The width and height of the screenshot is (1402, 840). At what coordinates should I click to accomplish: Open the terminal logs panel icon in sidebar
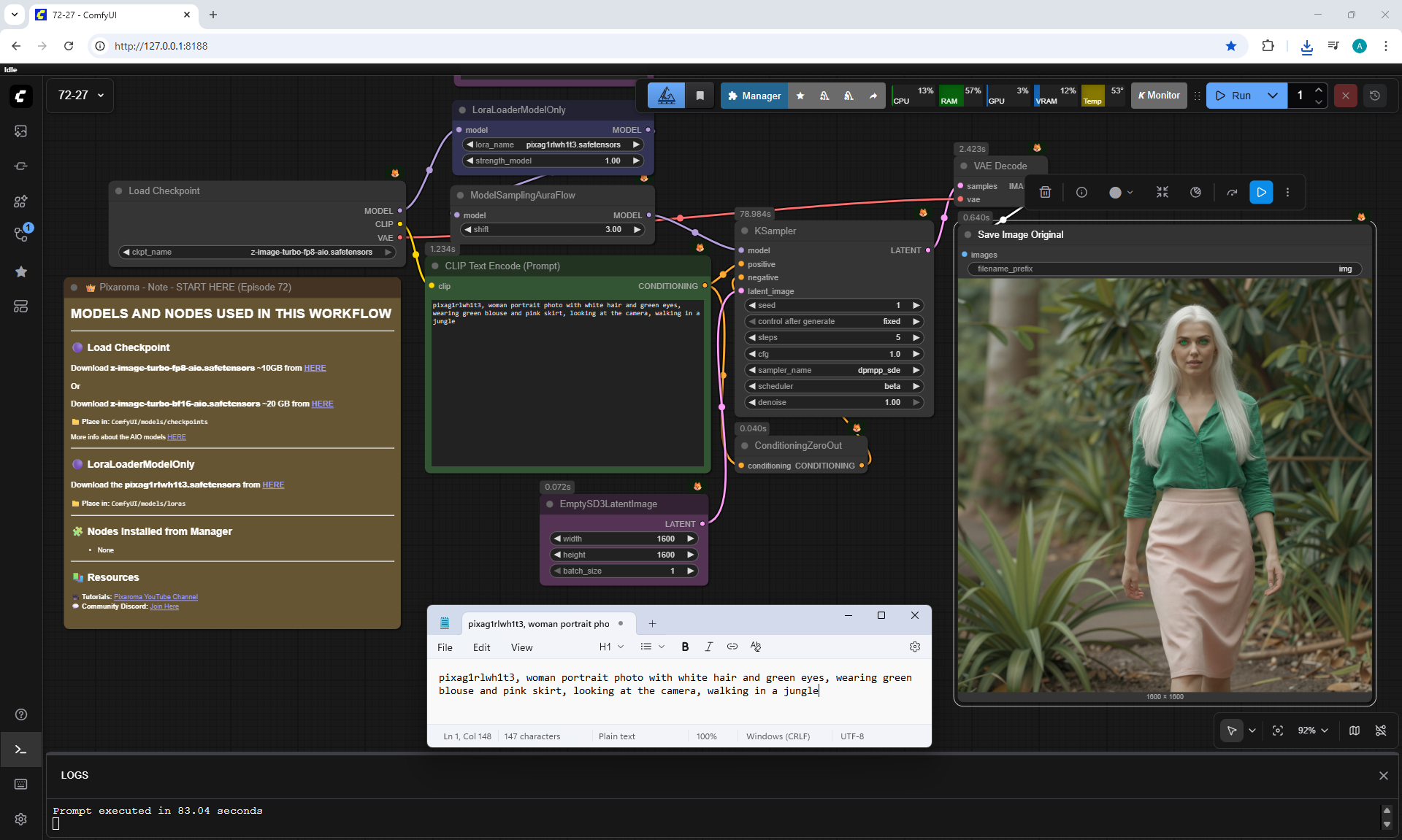click(x=20, y=750)
